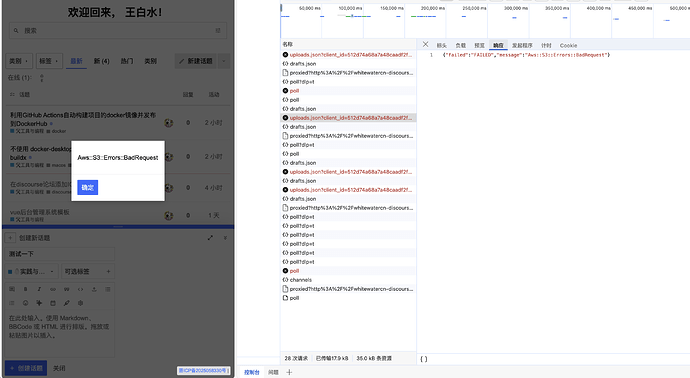Select the channels request row

click(348, 280)
